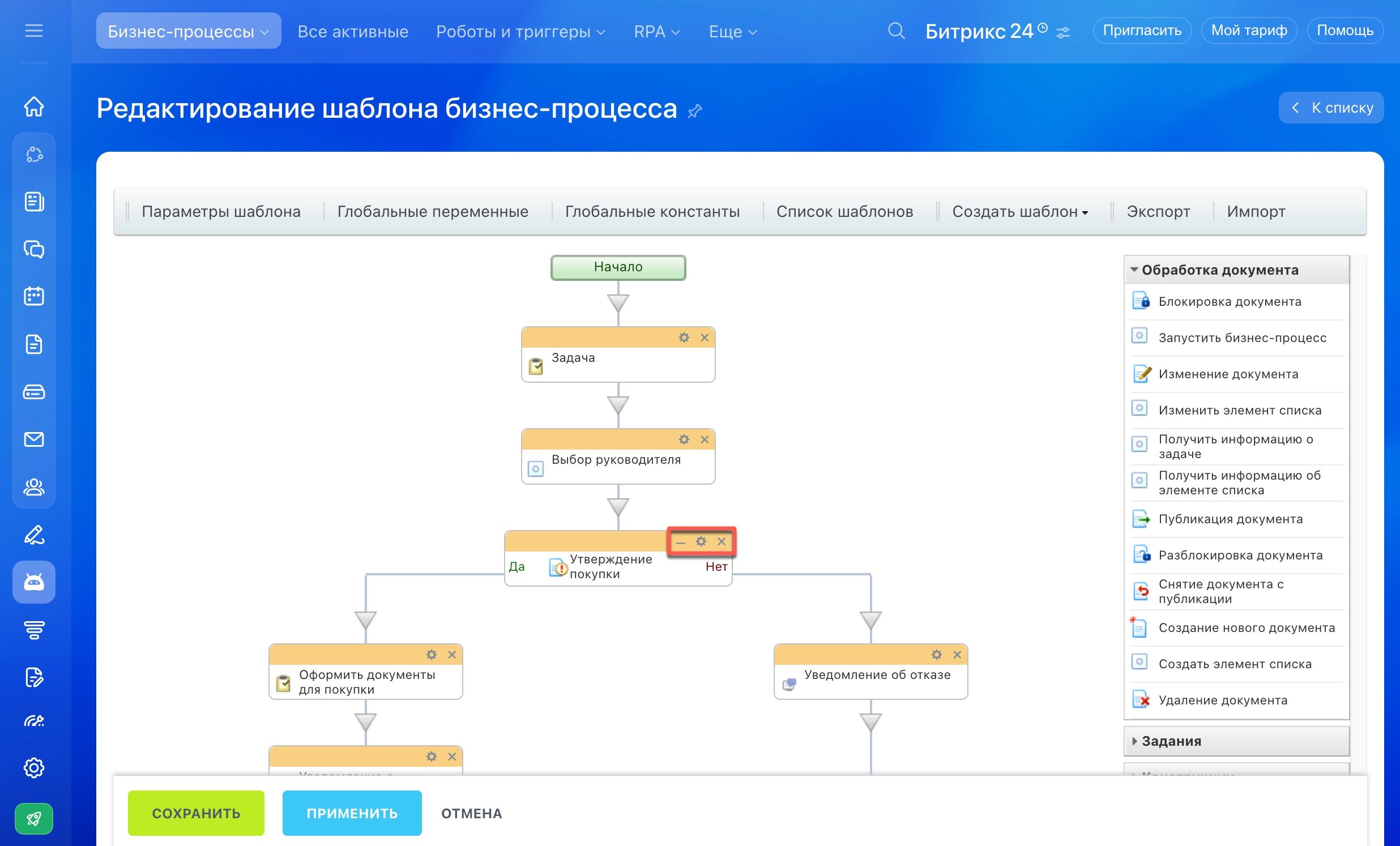Select Блокировка документа activity from the panel
The image size is (1400, 846).
1229,302
